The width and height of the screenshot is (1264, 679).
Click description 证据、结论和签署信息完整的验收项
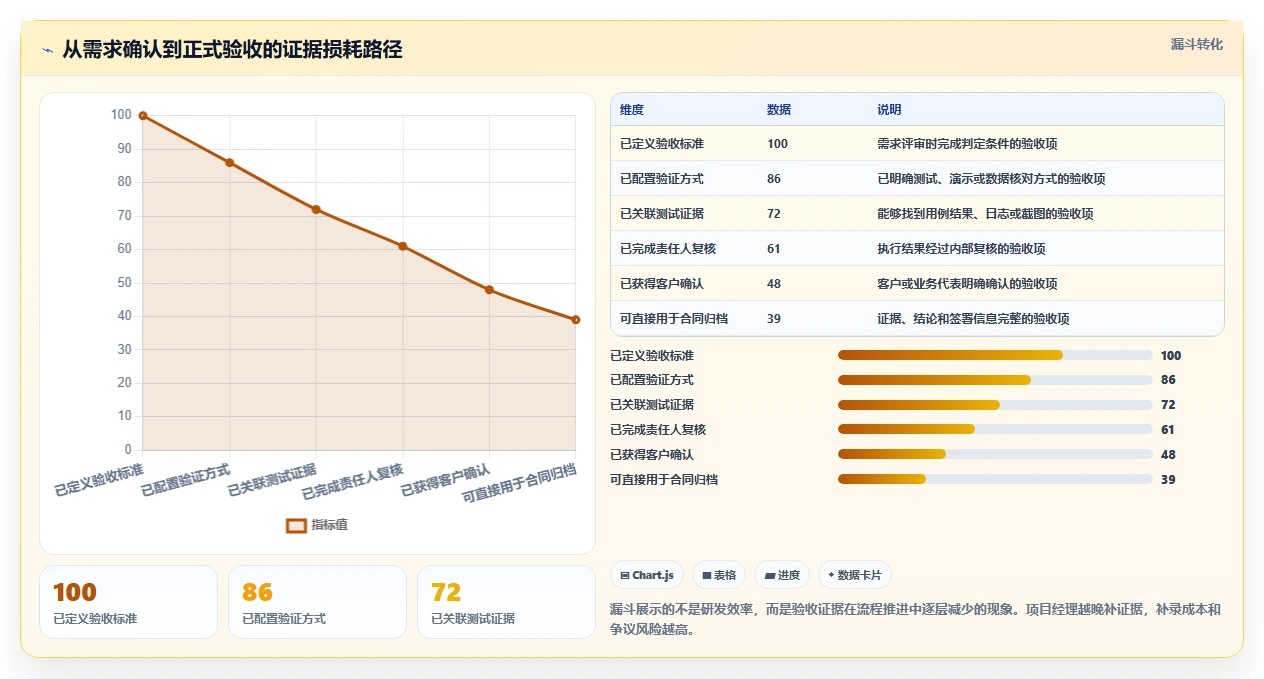973,319
